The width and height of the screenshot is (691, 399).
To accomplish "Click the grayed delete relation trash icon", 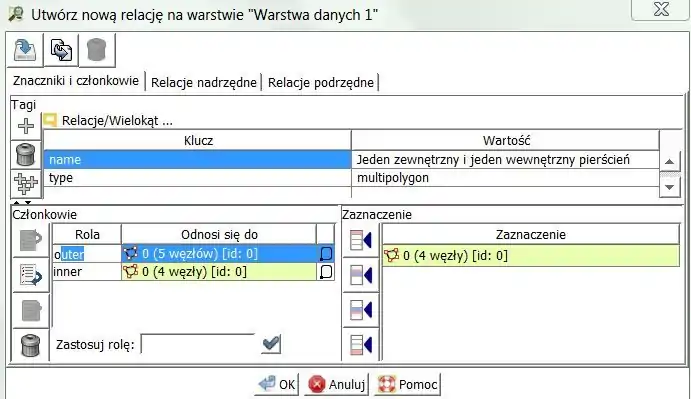I will click(x=97, y=50).
